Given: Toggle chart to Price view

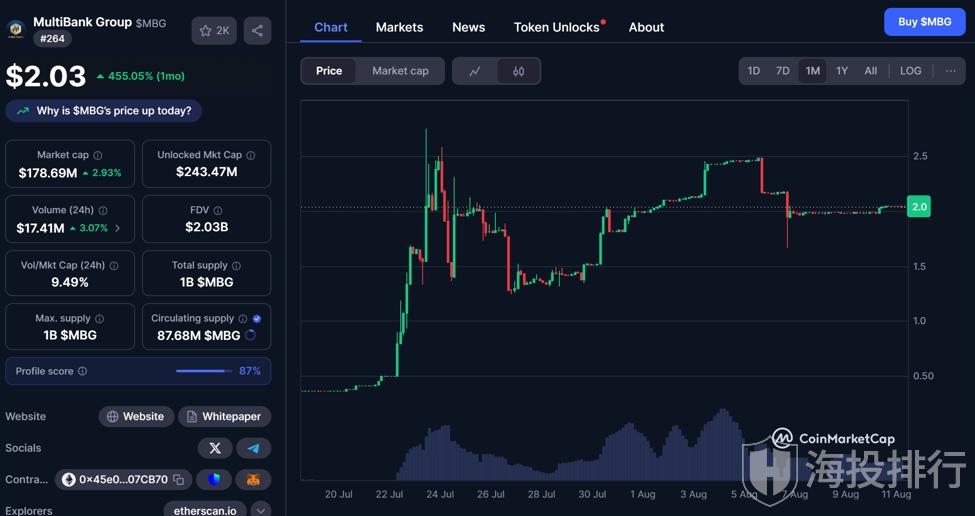Looking at the screenshot, I should point(329,71).
